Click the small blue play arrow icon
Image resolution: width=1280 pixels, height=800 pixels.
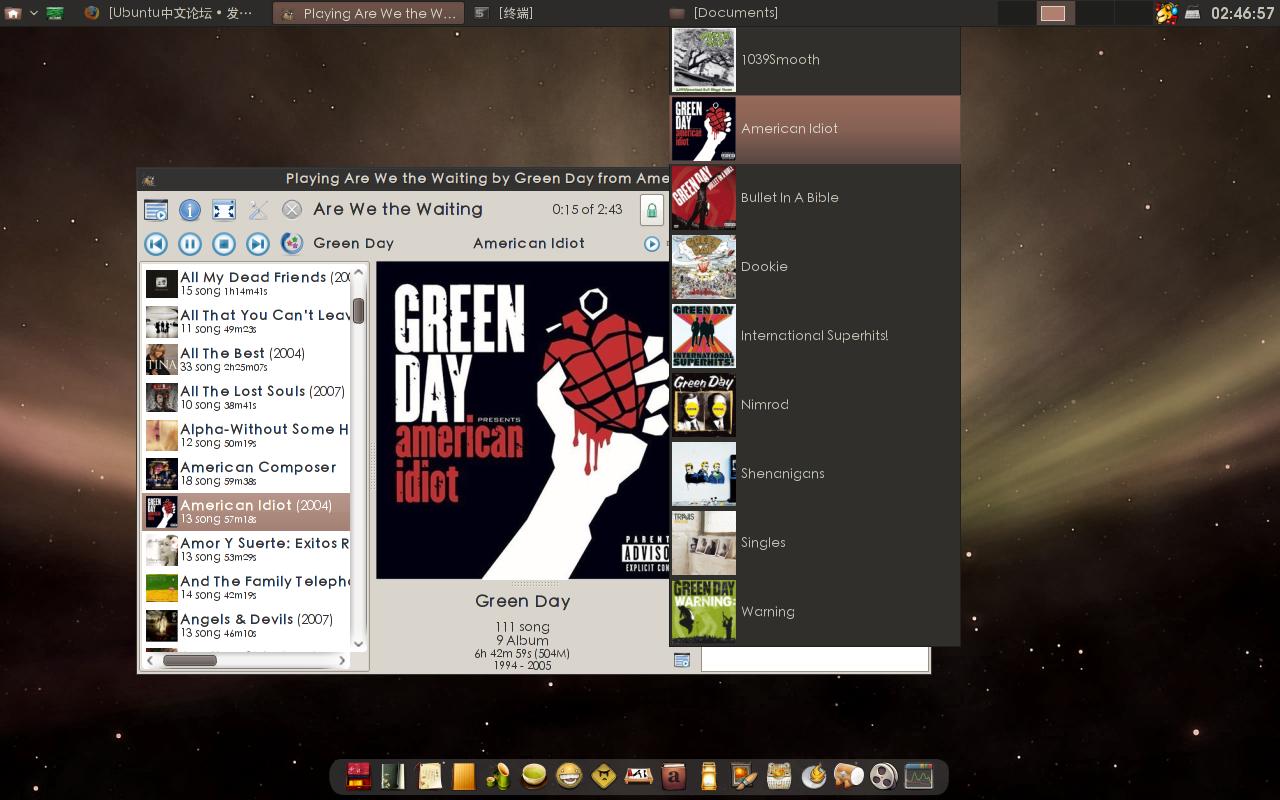(652, 243)
